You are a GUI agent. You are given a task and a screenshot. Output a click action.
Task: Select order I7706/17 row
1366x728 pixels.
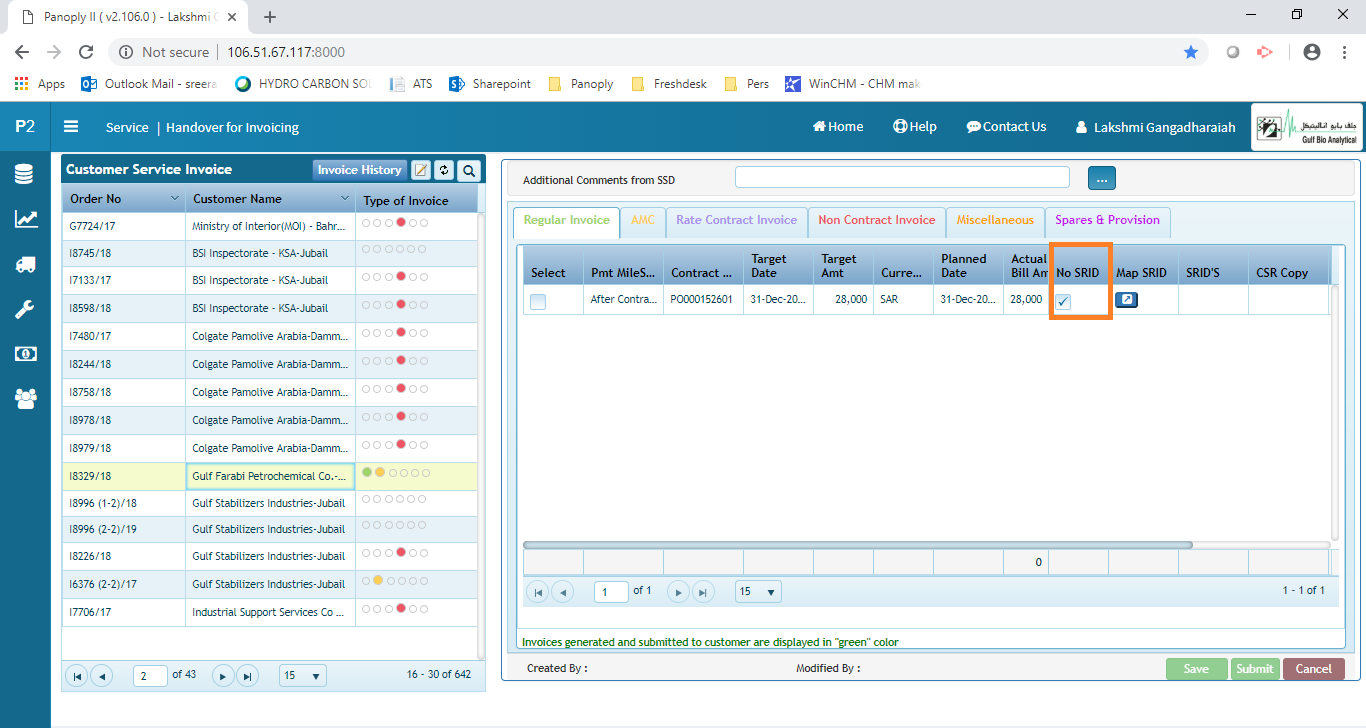click(x=269, y=612)
